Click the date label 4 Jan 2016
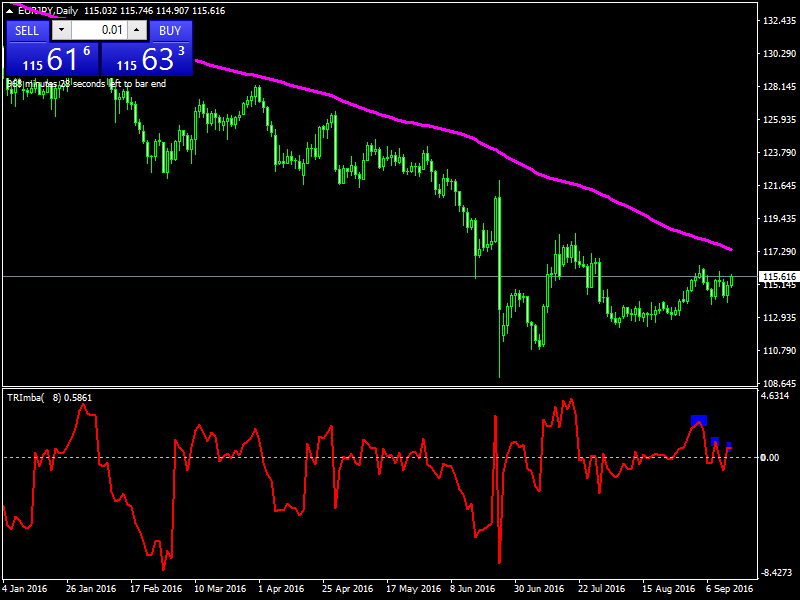This screenshot has width=800, height=600. [24, 588]
